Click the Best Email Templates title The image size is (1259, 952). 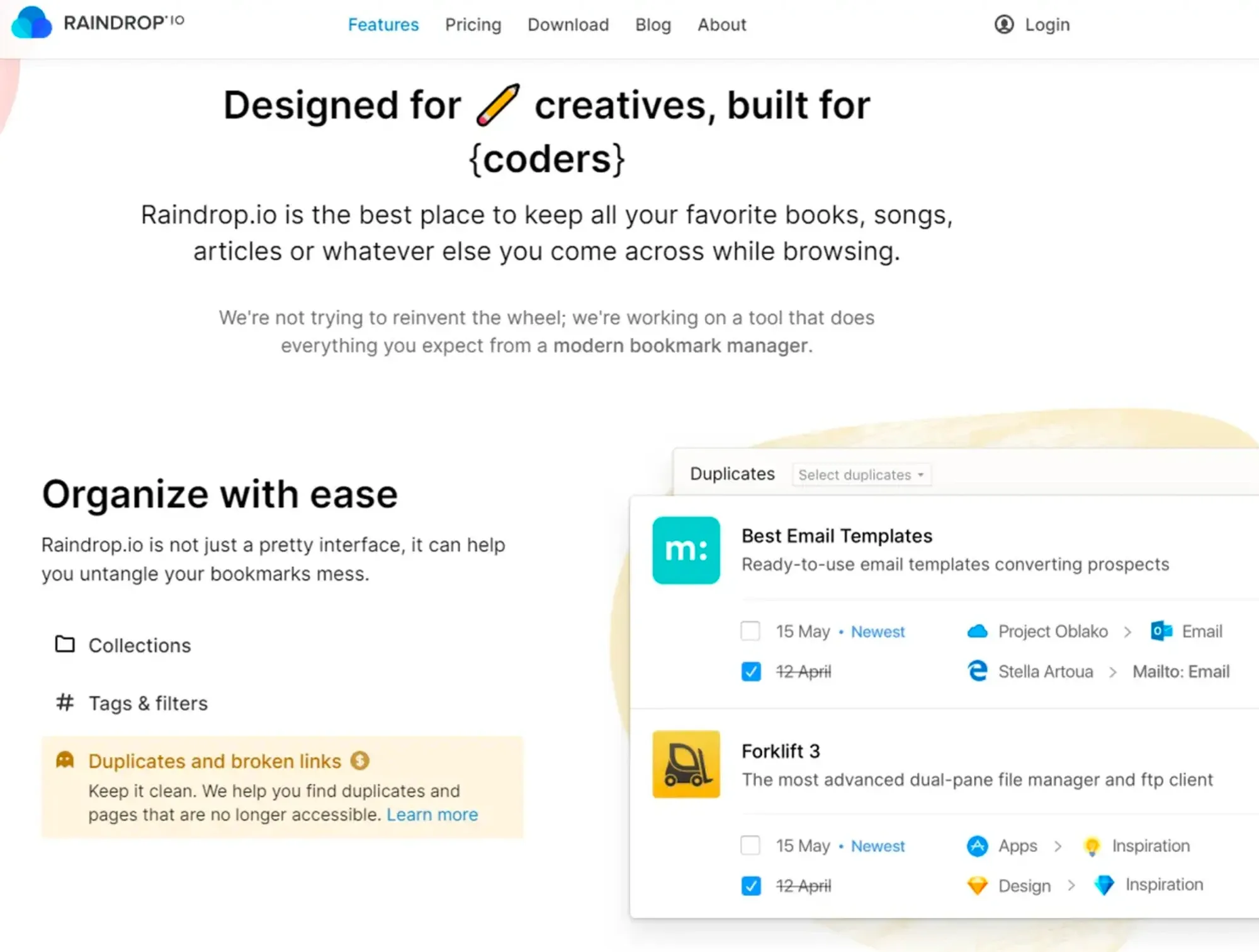coord(837,535)
